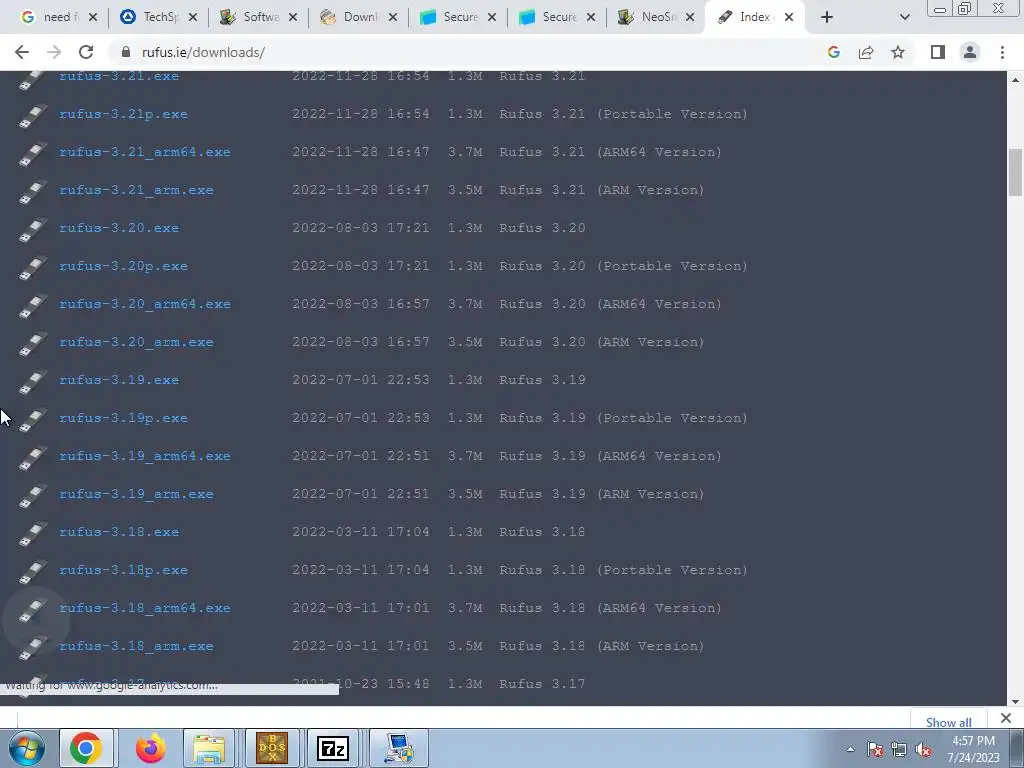
Task: Close the TechSp tab
Action: tap(193, 17)
